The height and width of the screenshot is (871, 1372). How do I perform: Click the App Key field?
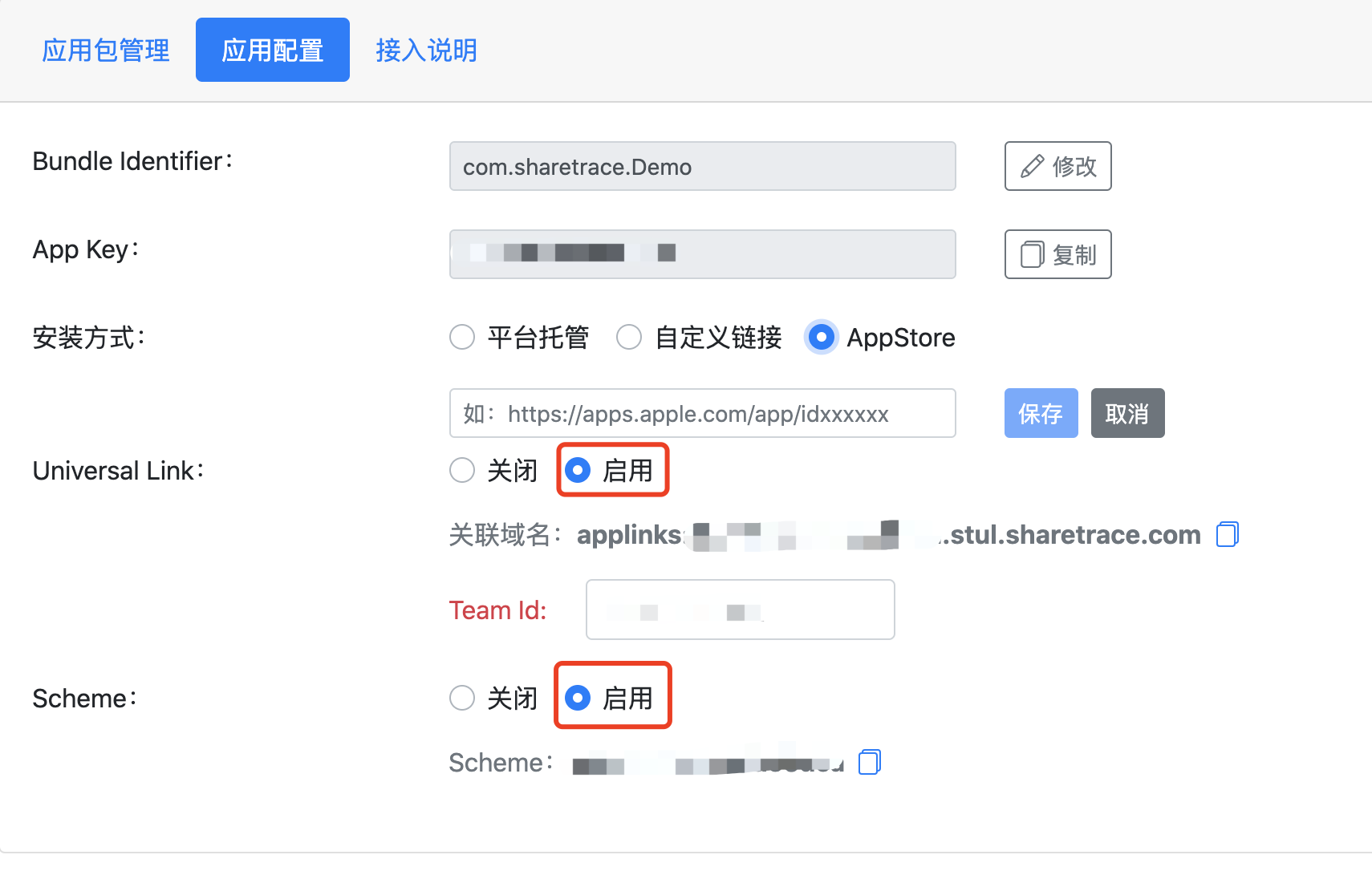tap(702, 255)
